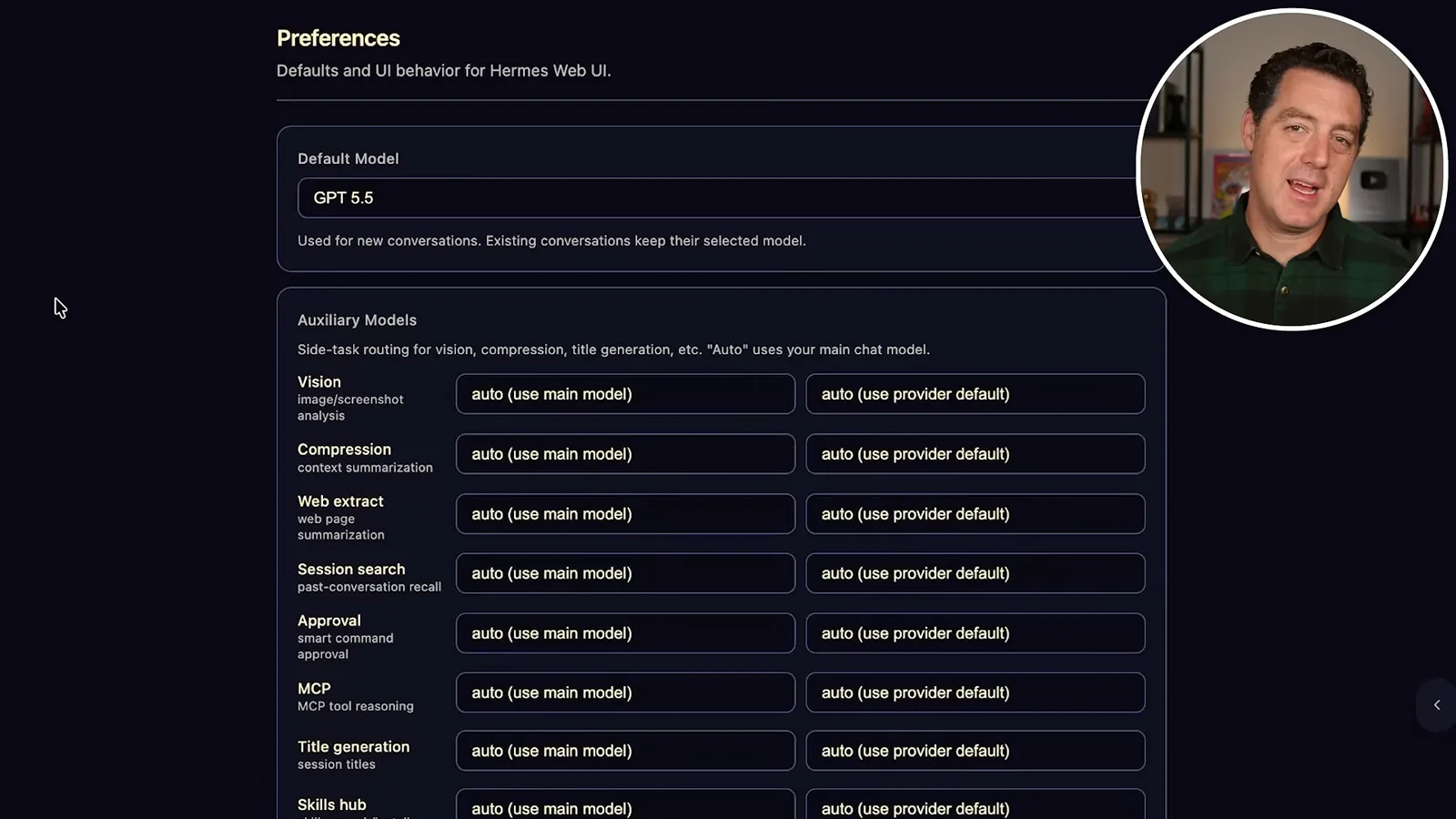Viewport: 1456px width, 819px height.
Task: Open Session search provider default dropdown
Action: [x=976, y=573]
